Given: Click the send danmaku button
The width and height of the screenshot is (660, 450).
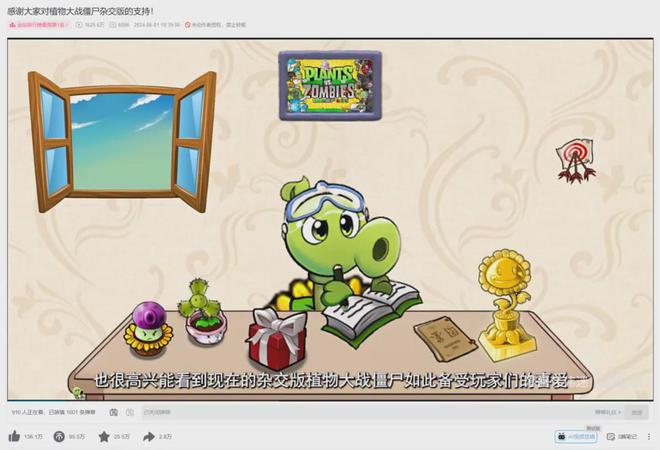Looking at the screenshot, I should [x=636, y=413].
